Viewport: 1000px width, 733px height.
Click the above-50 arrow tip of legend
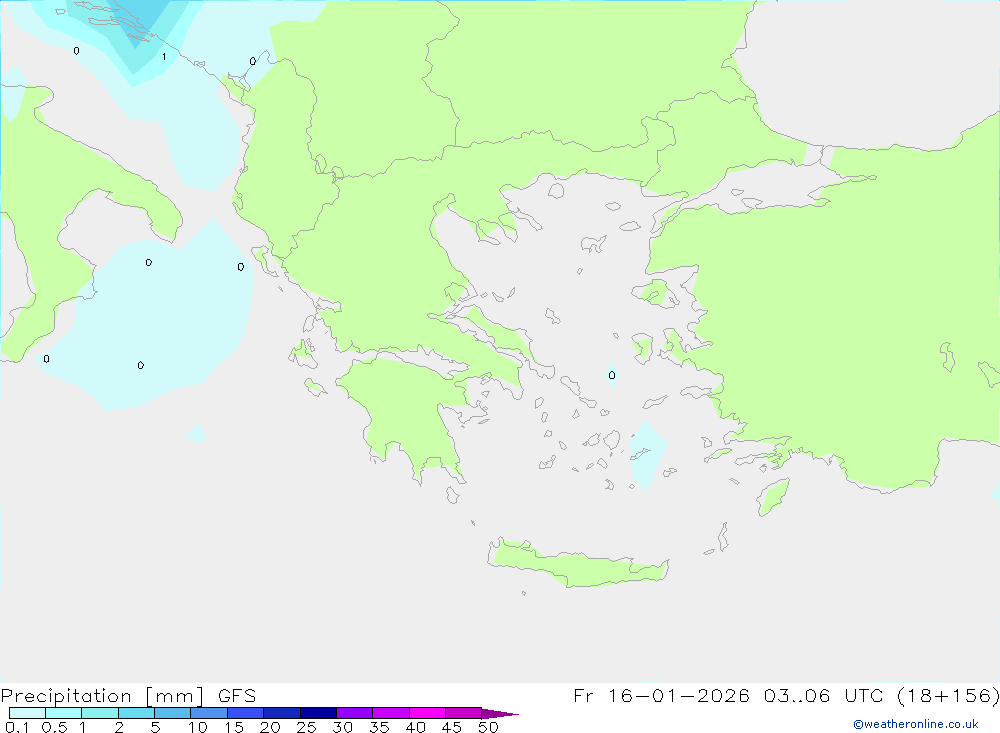pyautogui.click(x=500, y=714)
